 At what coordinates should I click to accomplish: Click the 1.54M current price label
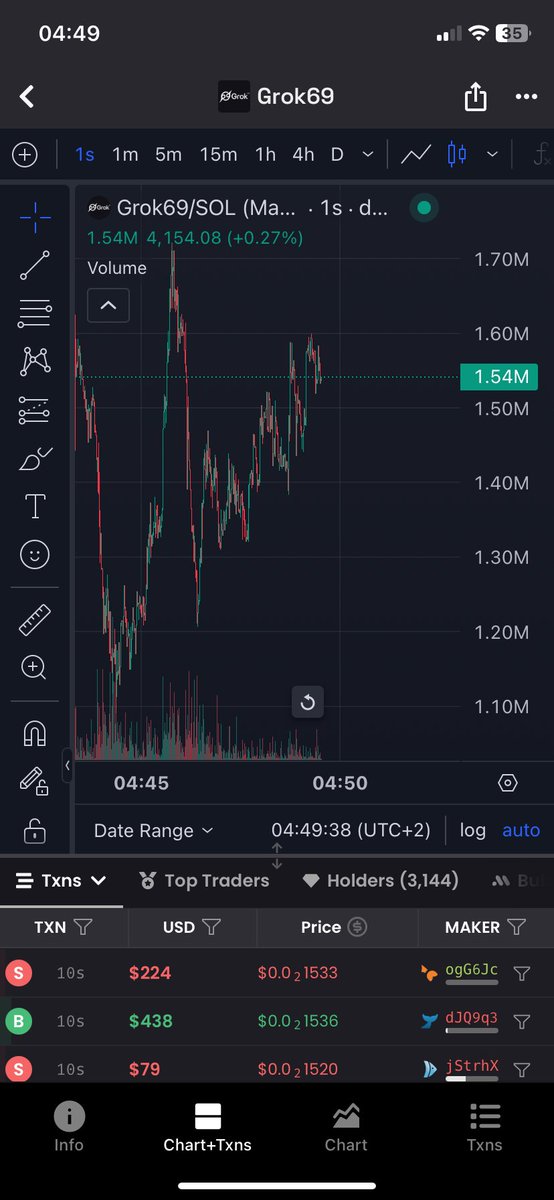coord(499,377)
